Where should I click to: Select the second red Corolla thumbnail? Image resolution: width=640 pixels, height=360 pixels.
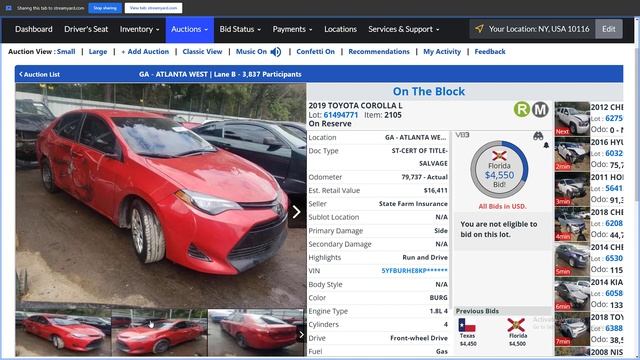coord(160,333)
